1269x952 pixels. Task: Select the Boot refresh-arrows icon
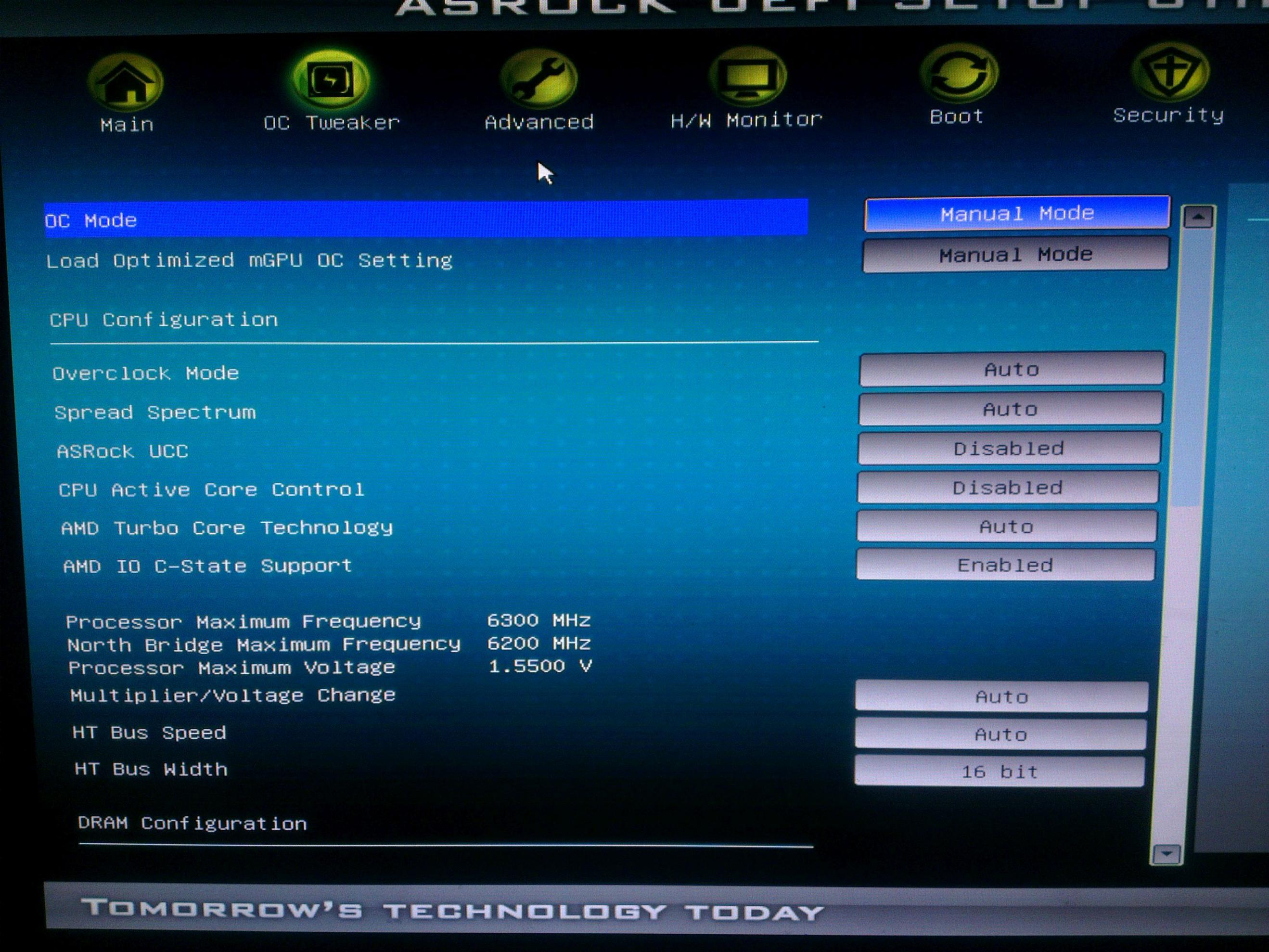(959, 74)
